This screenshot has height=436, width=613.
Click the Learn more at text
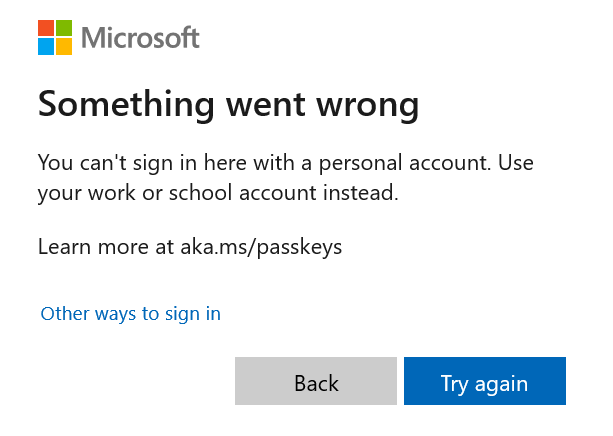(x=106, y=247)
